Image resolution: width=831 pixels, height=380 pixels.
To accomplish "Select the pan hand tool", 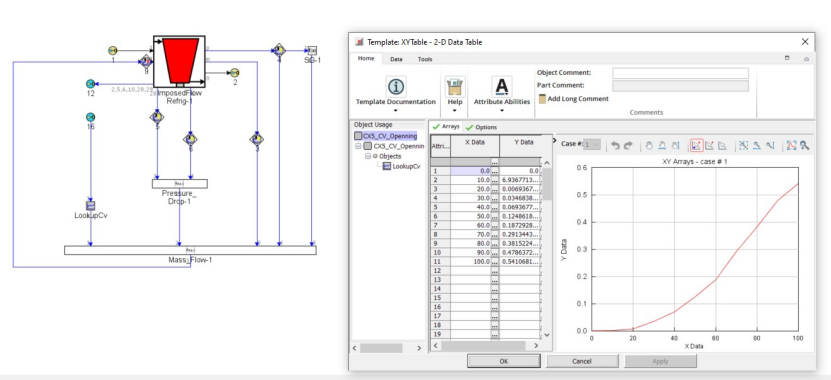I will 649,146.
